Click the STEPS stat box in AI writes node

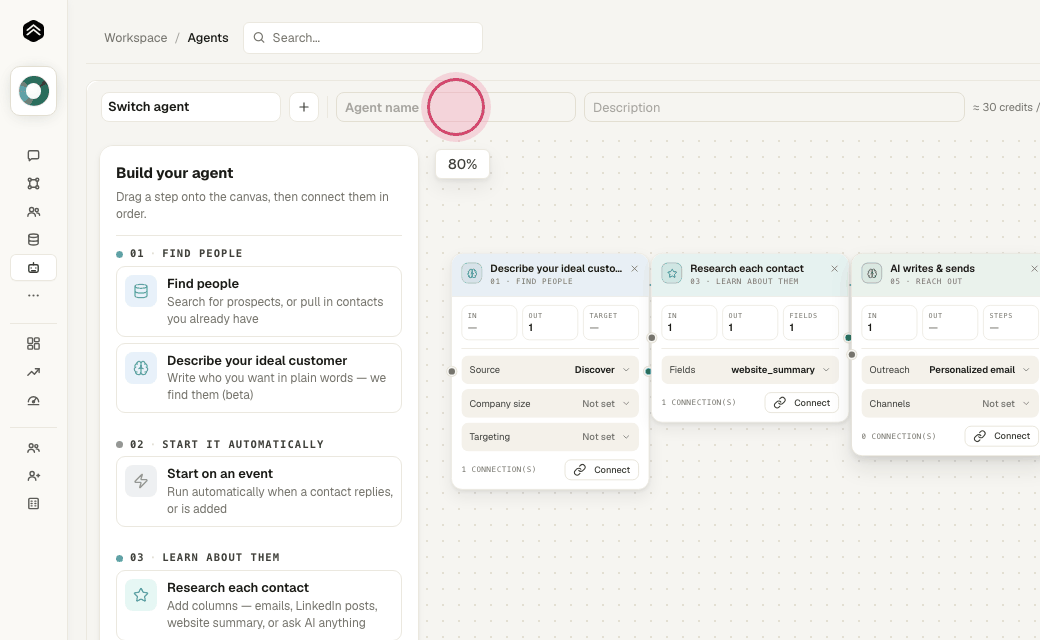(x=1011, y=322)
